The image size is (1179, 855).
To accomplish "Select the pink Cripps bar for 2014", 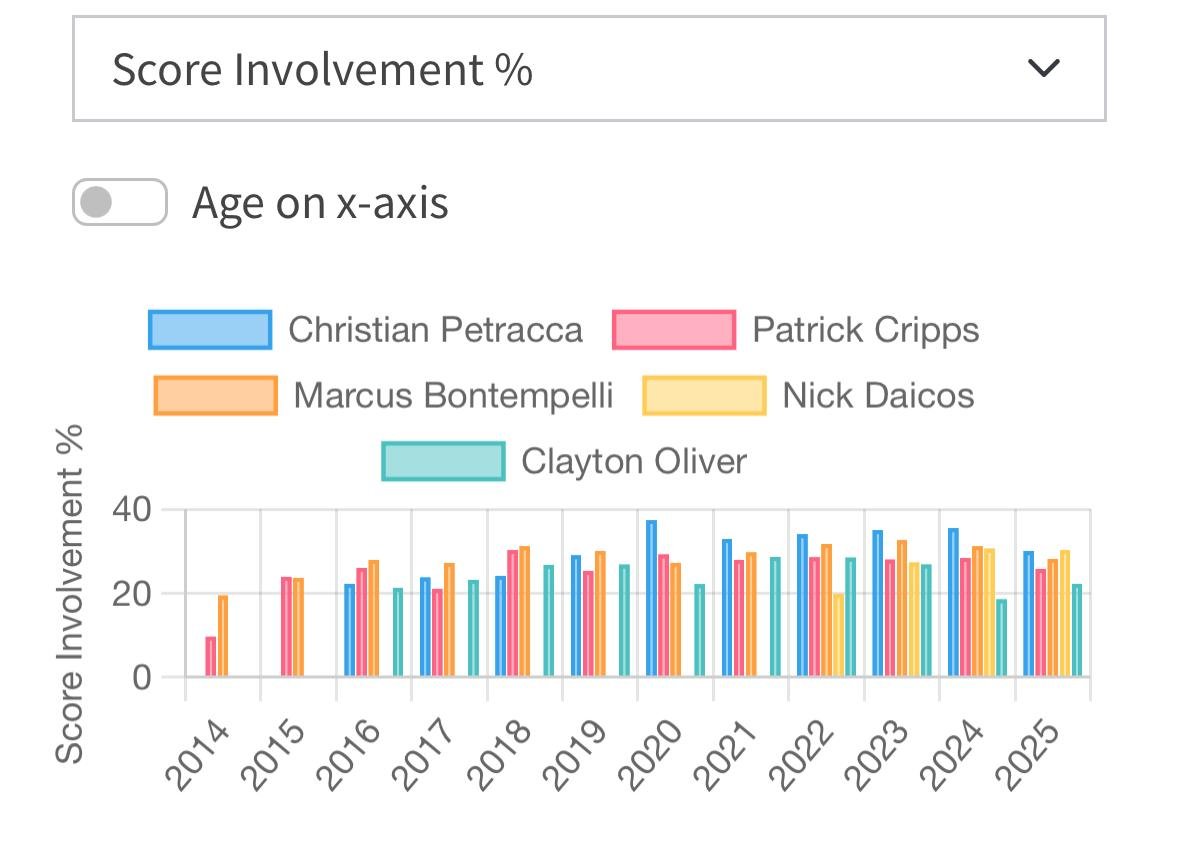I will tap(211, 656).
